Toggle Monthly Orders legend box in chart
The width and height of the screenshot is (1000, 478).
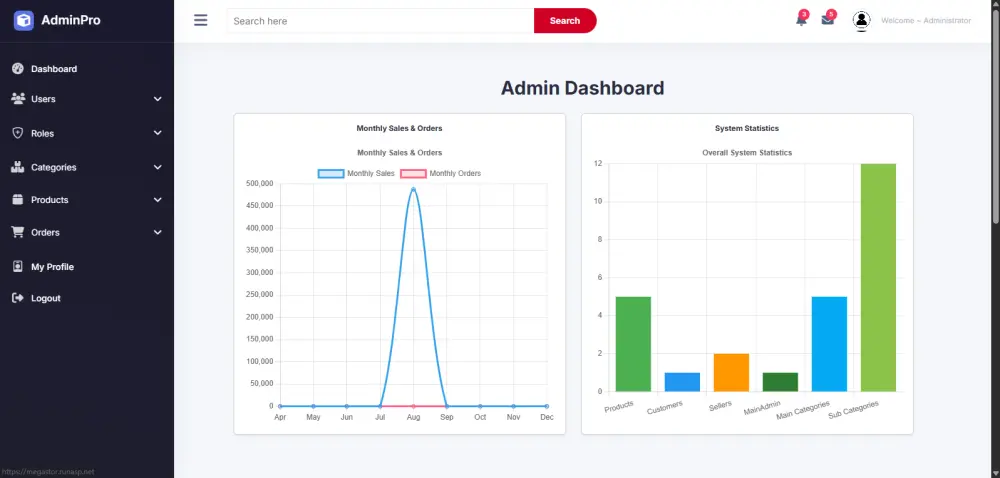[x=413, y=173]
